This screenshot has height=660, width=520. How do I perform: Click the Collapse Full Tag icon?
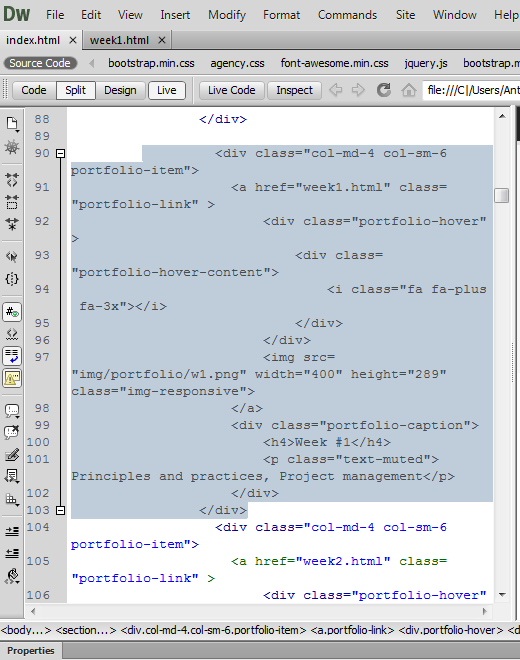(x=12, y=180)
